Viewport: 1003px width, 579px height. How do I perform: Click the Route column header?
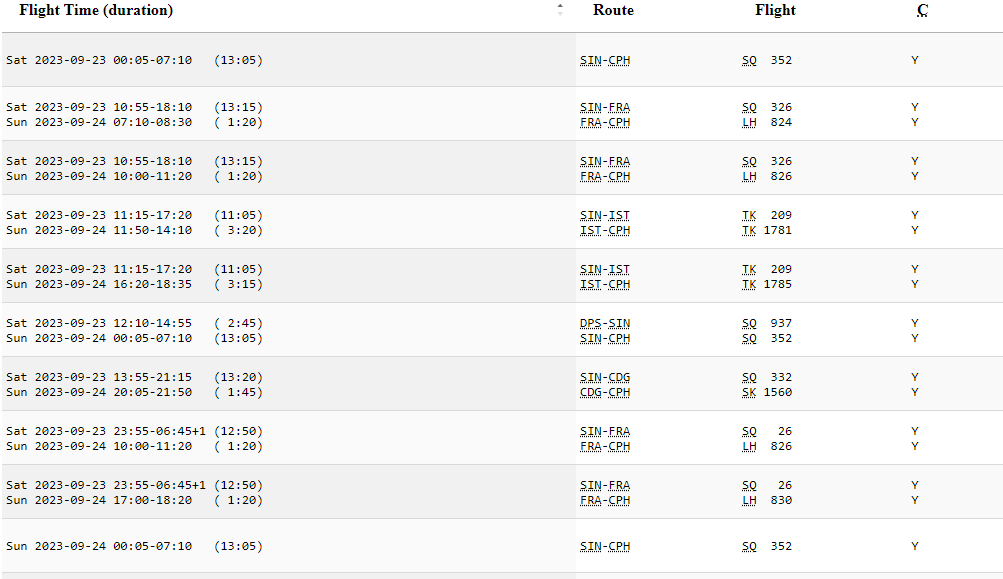(x=613, y=10)
